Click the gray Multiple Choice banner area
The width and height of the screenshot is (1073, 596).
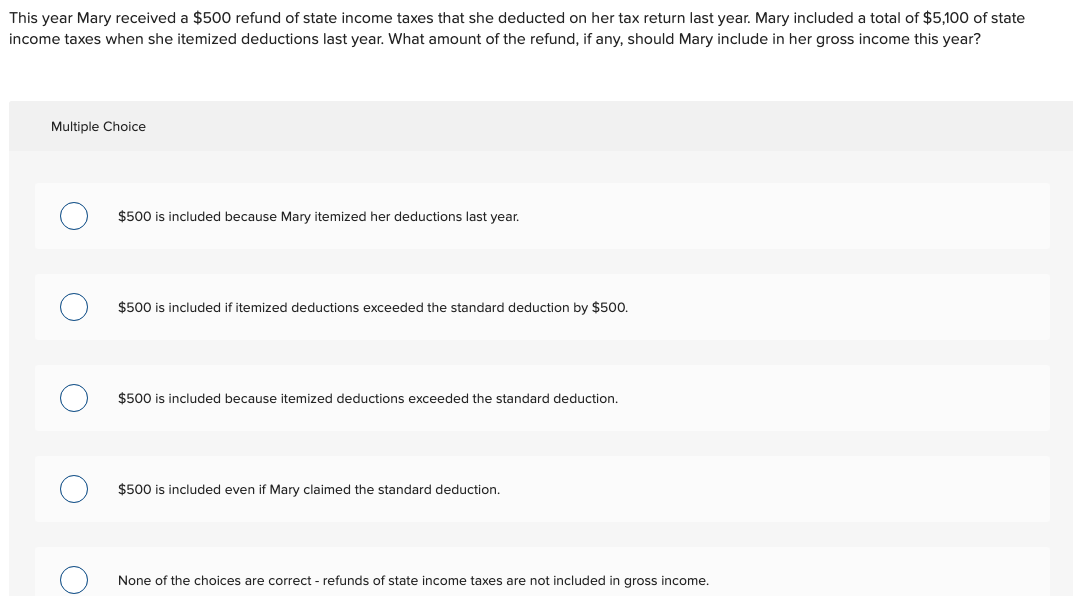pyautogui.click(x=540, y=126)
